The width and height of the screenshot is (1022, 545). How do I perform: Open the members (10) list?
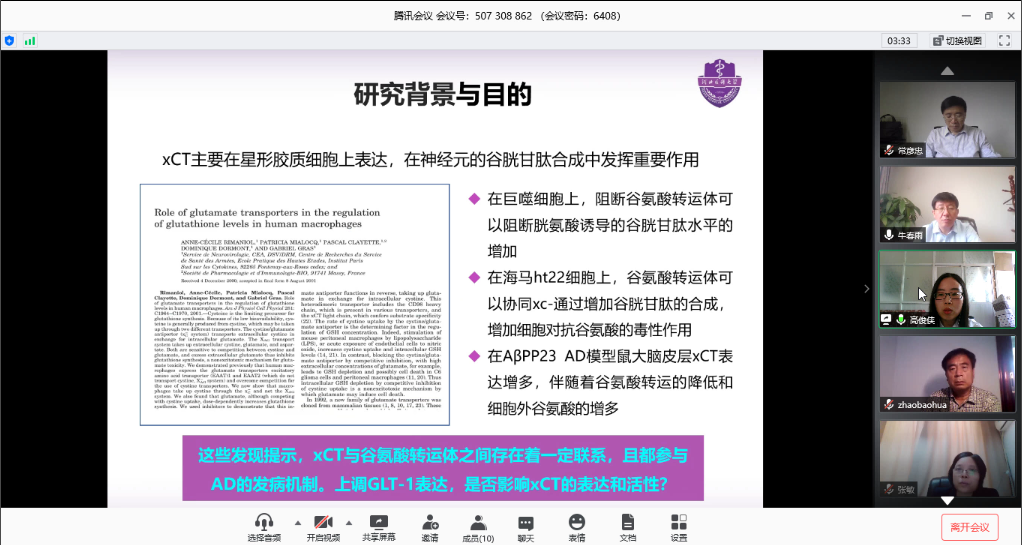478,522
